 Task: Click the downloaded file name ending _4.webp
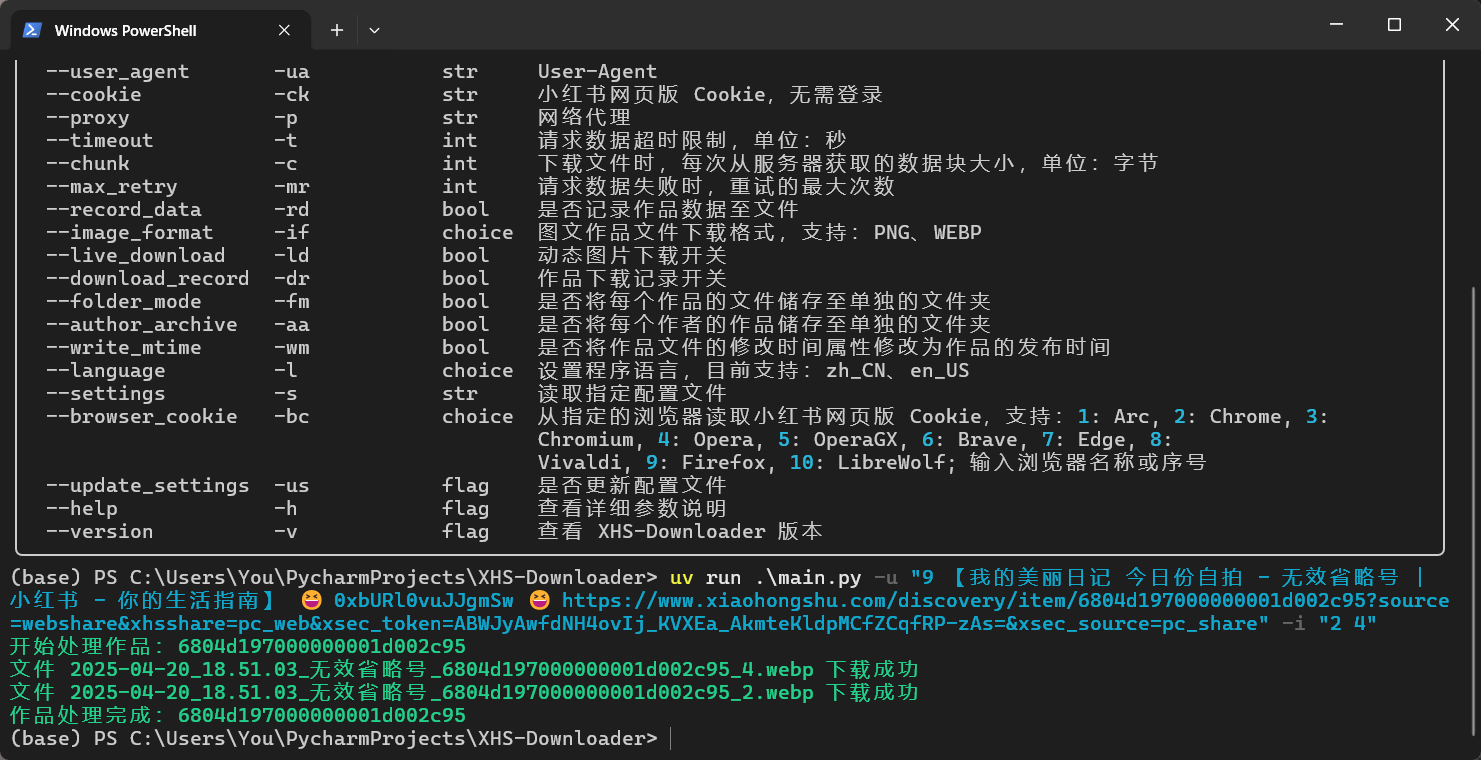point(442,669)
